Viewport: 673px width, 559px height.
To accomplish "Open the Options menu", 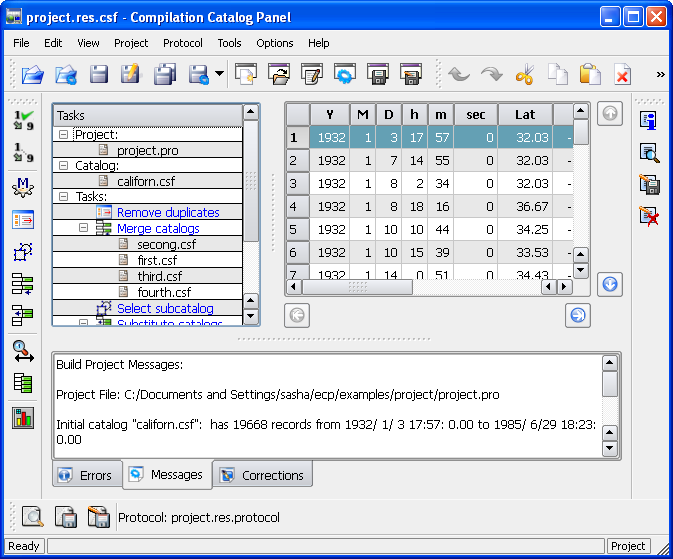I will 275,43.
